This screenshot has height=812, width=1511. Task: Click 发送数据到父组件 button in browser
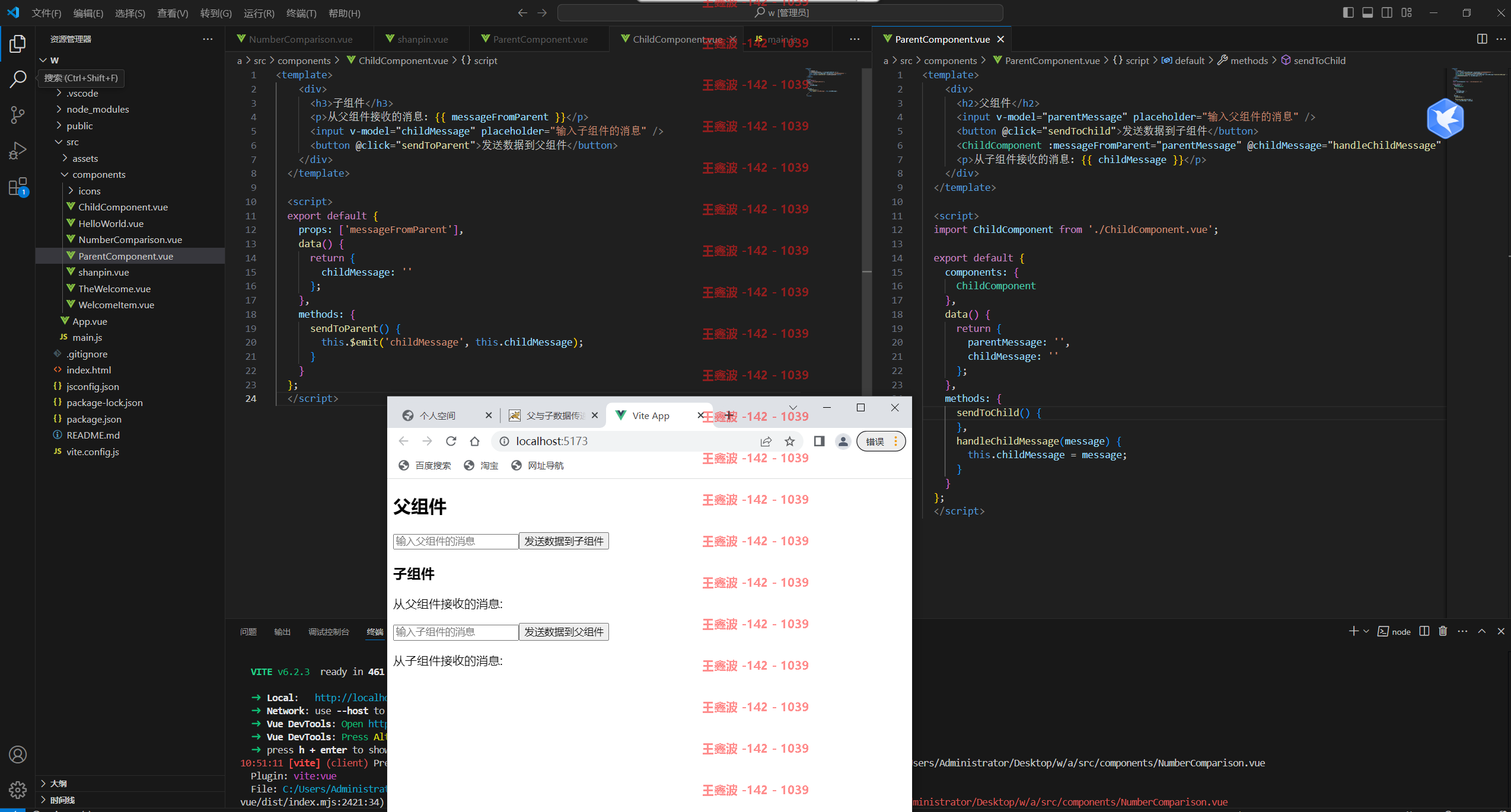tap(563, 632)
